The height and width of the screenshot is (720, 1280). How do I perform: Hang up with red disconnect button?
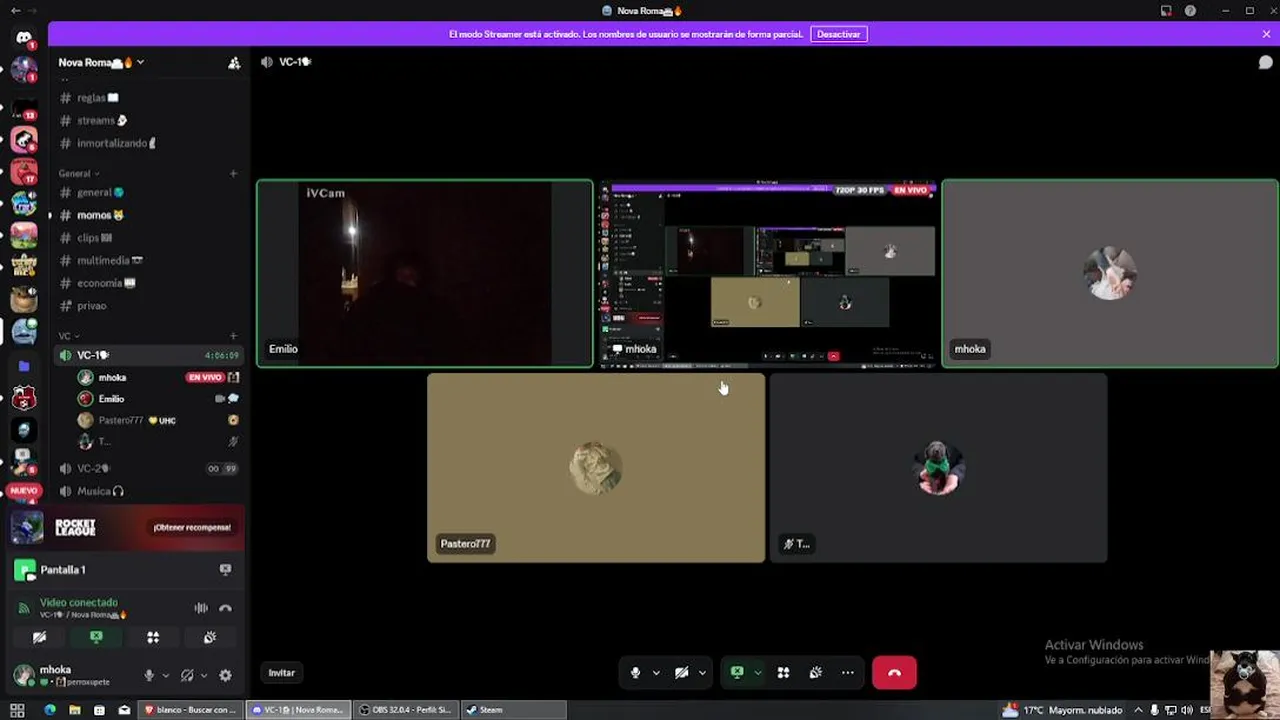pos(894,673)
